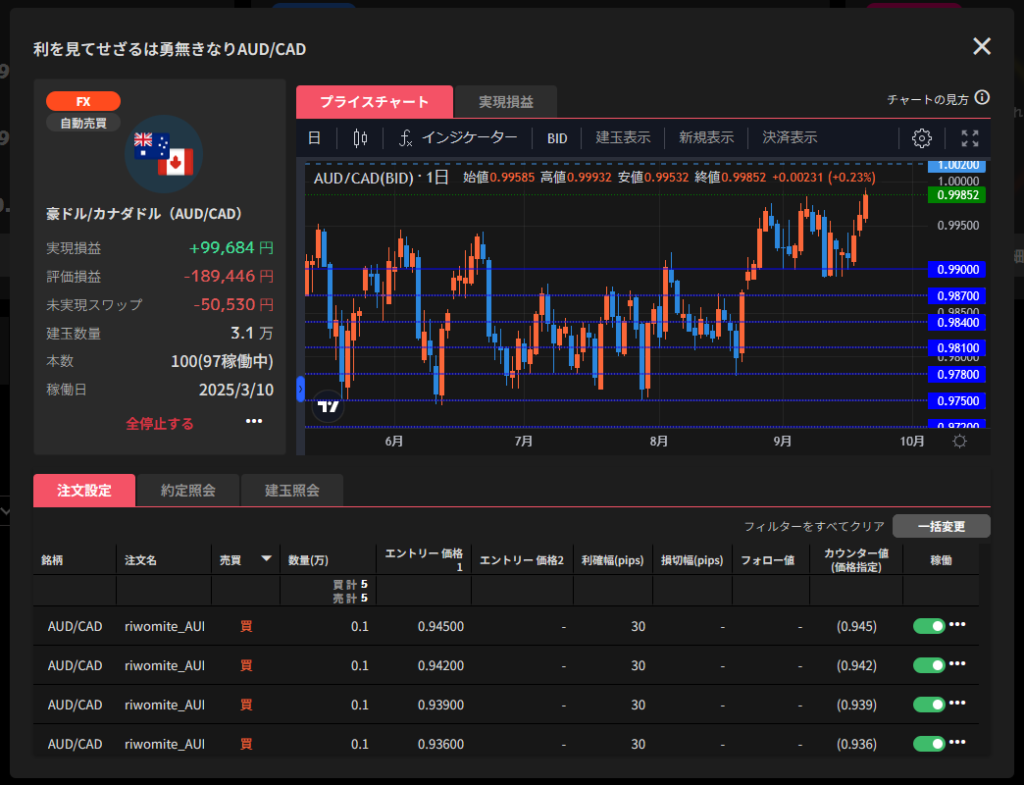1024x785 pixels.
Task: Toggle 稼働 switch for the 0.93600 order
Action: pyautogui.click(x=929, y=744)
